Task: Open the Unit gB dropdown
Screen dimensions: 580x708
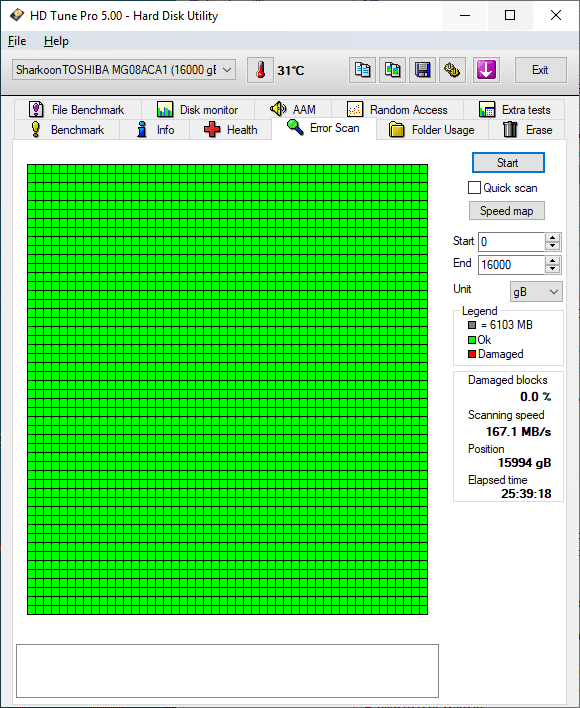Action: [536, 292]
